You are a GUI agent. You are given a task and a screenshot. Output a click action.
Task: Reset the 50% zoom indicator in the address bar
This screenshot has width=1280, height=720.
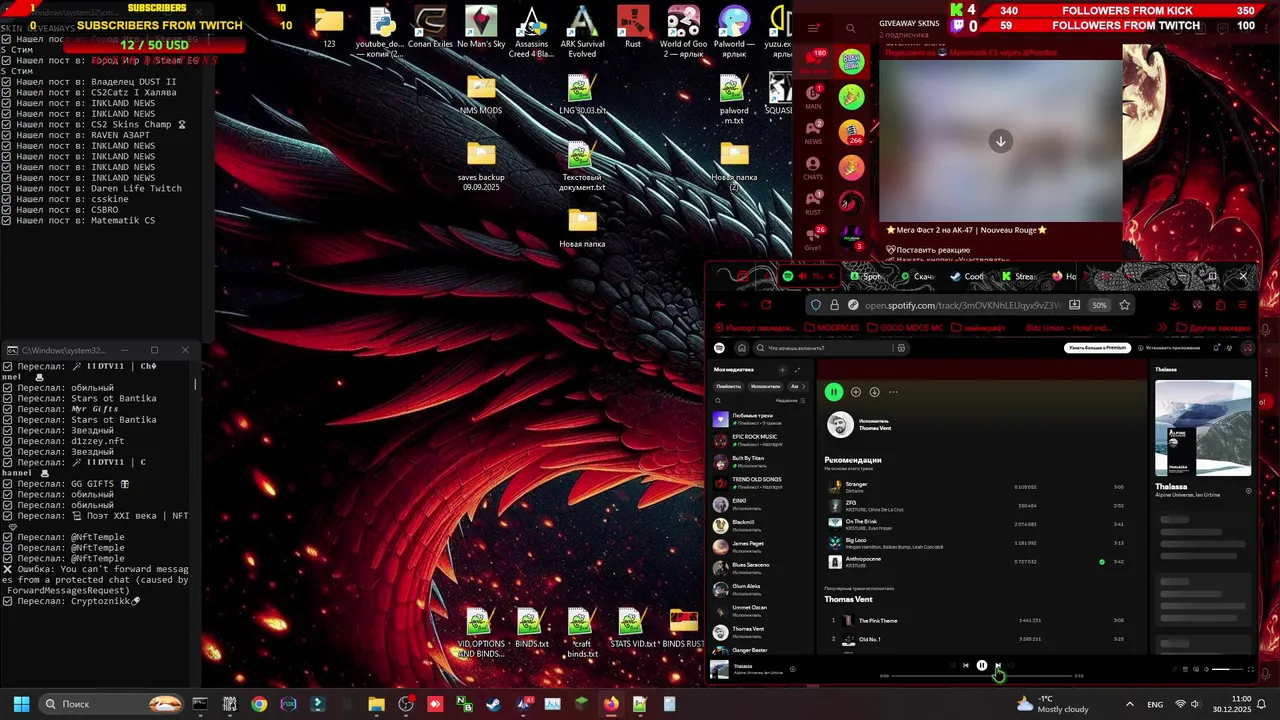(1099, 305)
